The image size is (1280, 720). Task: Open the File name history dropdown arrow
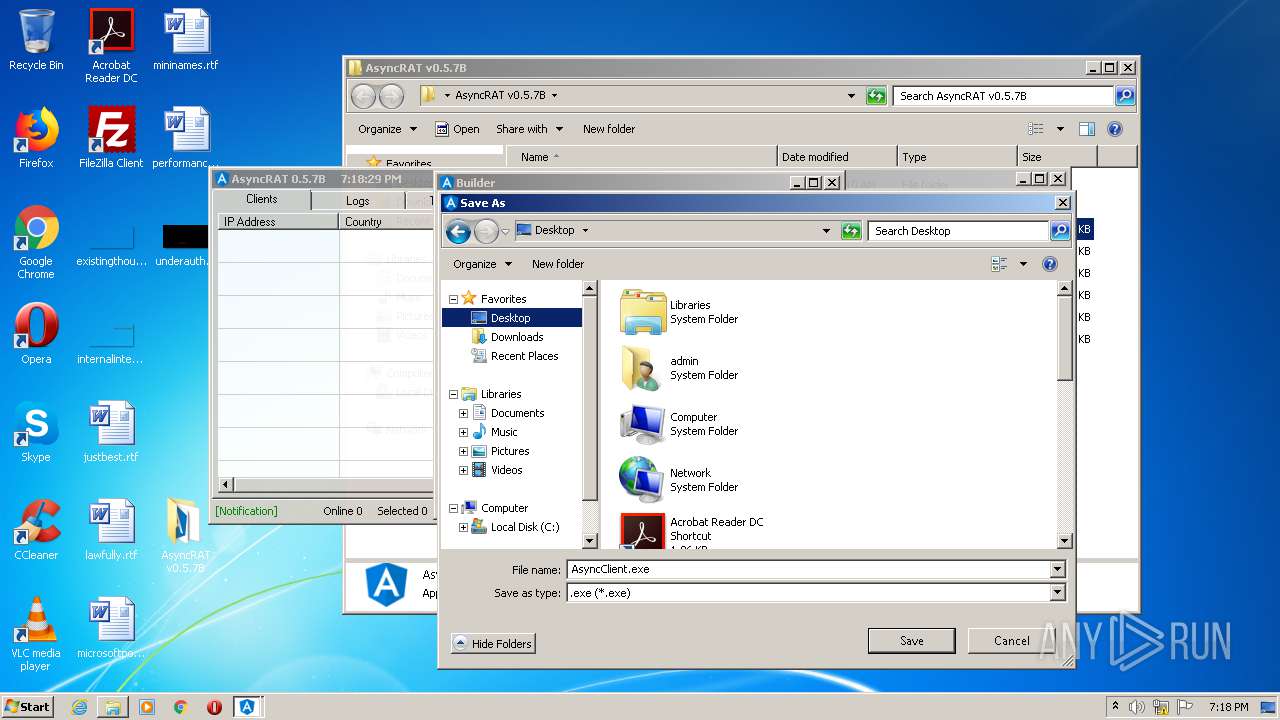pyautogui.click(x=1057, y=569)
